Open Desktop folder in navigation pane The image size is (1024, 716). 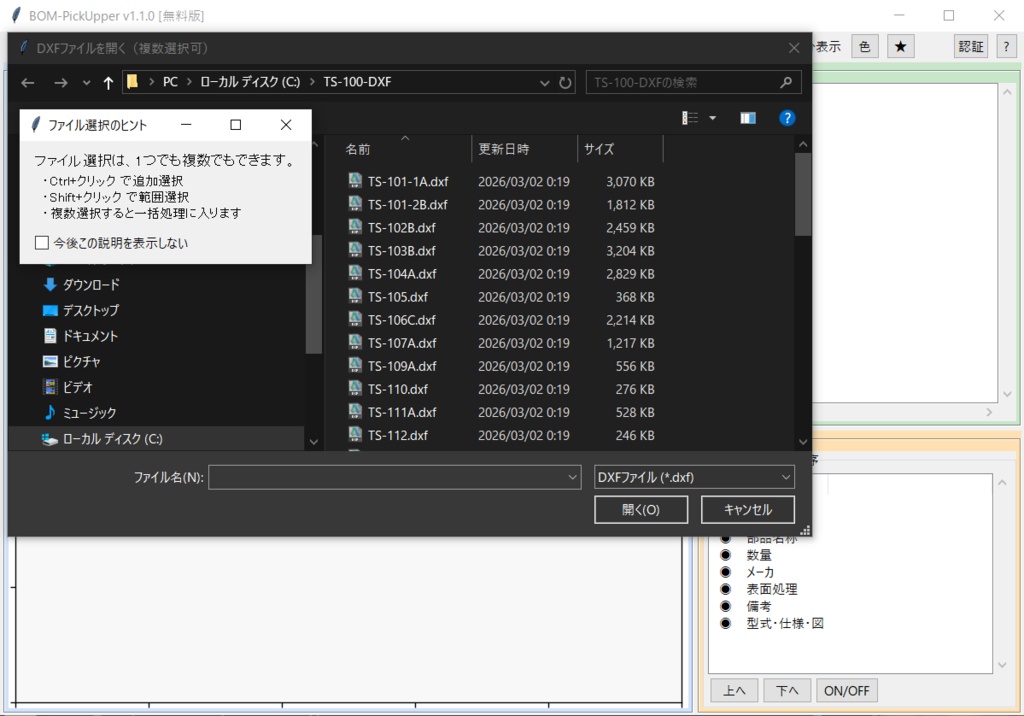81,310
